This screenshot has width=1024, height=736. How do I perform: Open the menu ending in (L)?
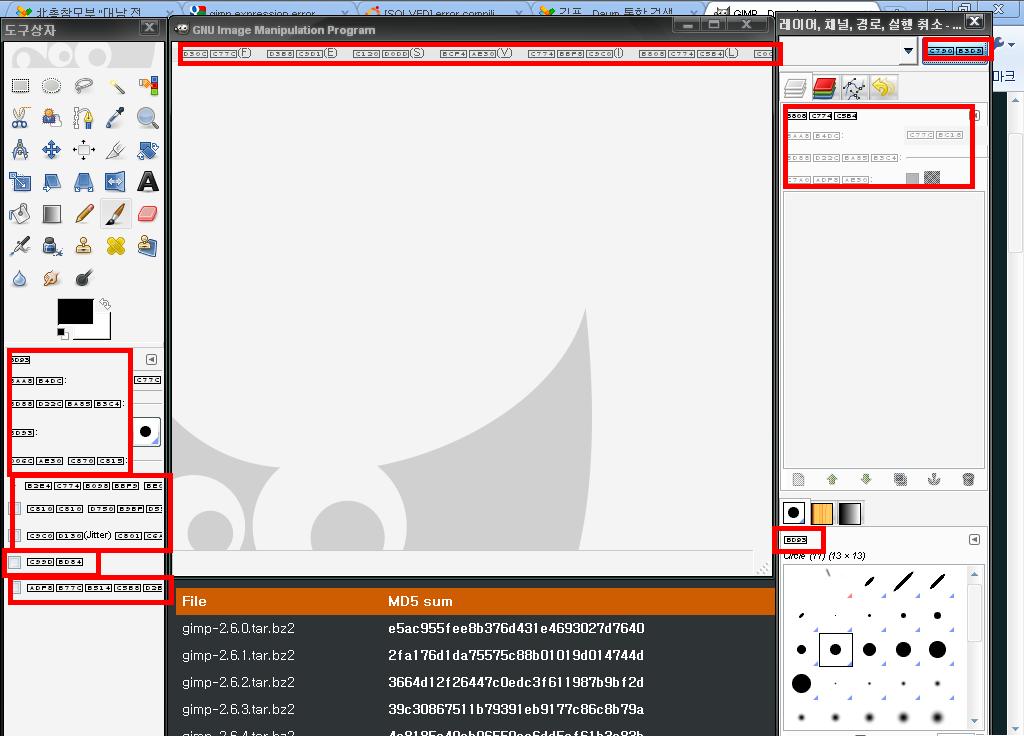pyautogui.click(x=688, y=53)
